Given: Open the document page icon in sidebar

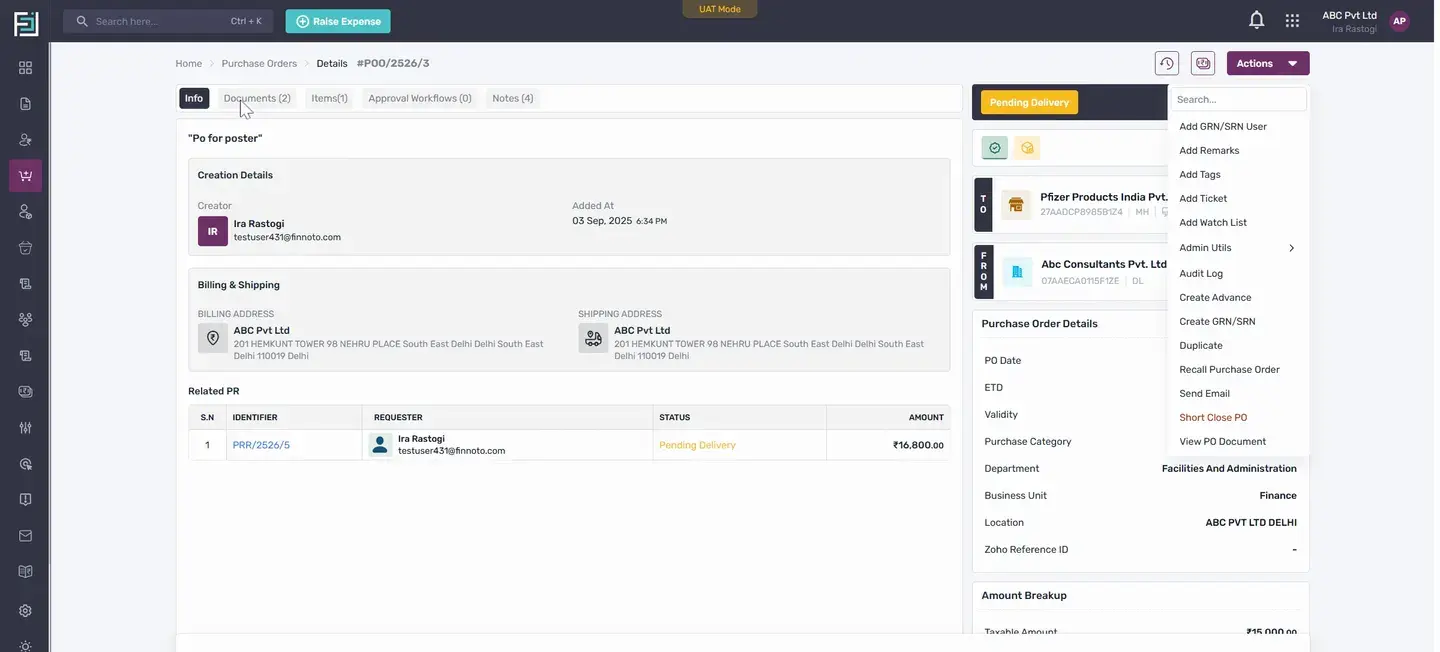Looking at the screenshot, I should click(x=25, y=104).
